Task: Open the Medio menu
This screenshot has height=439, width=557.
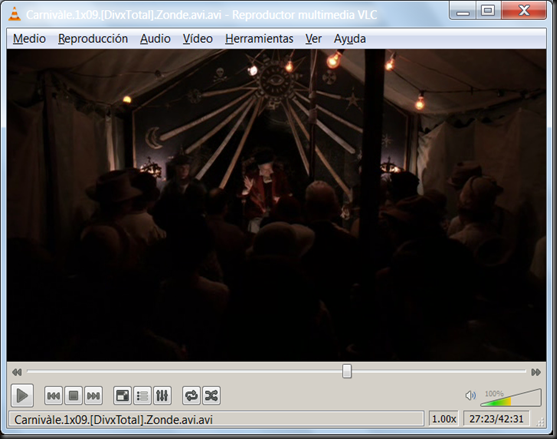Action: click(29, 39)
